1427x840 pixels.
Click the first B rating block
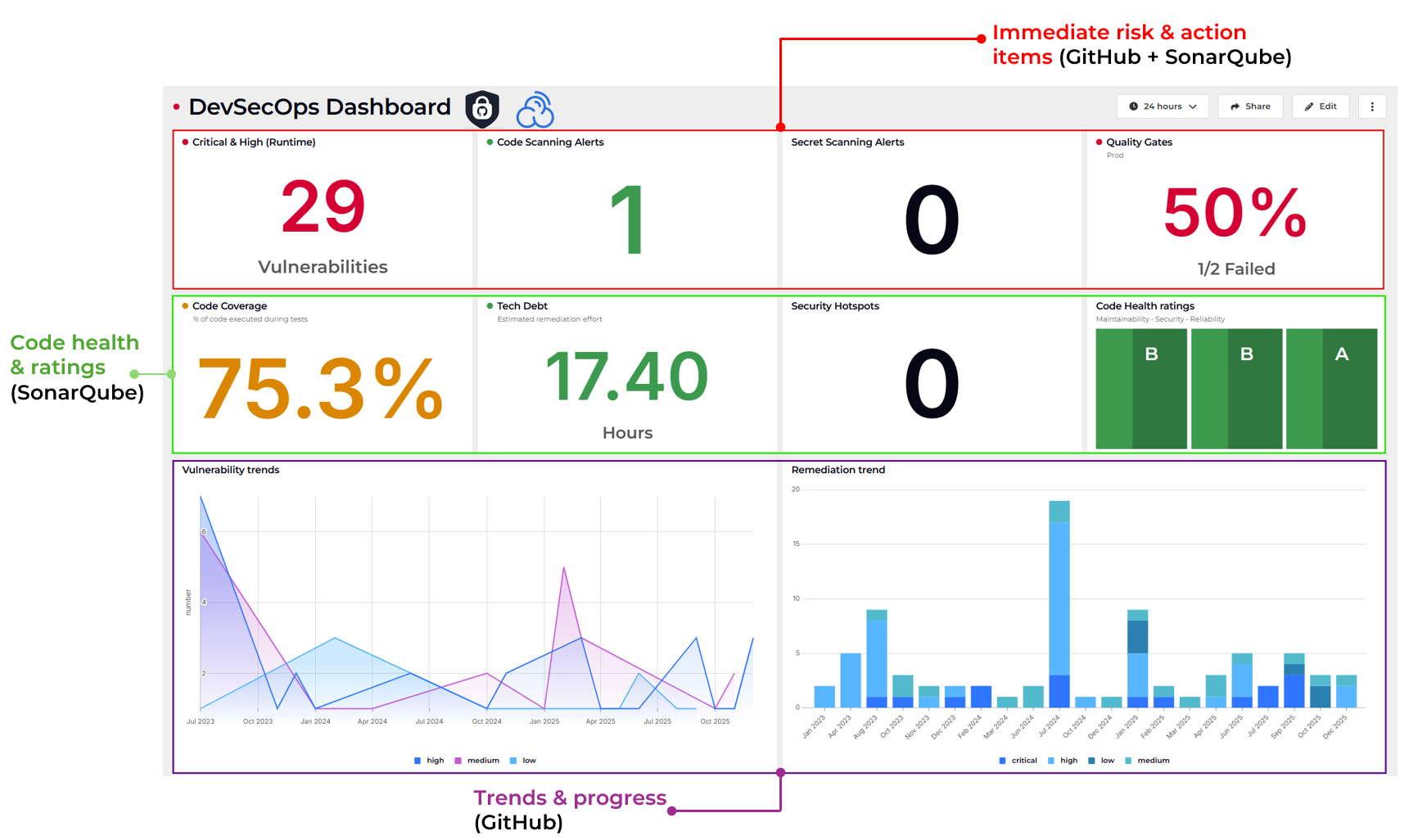pyautogui.click(x=1141, y=389)
